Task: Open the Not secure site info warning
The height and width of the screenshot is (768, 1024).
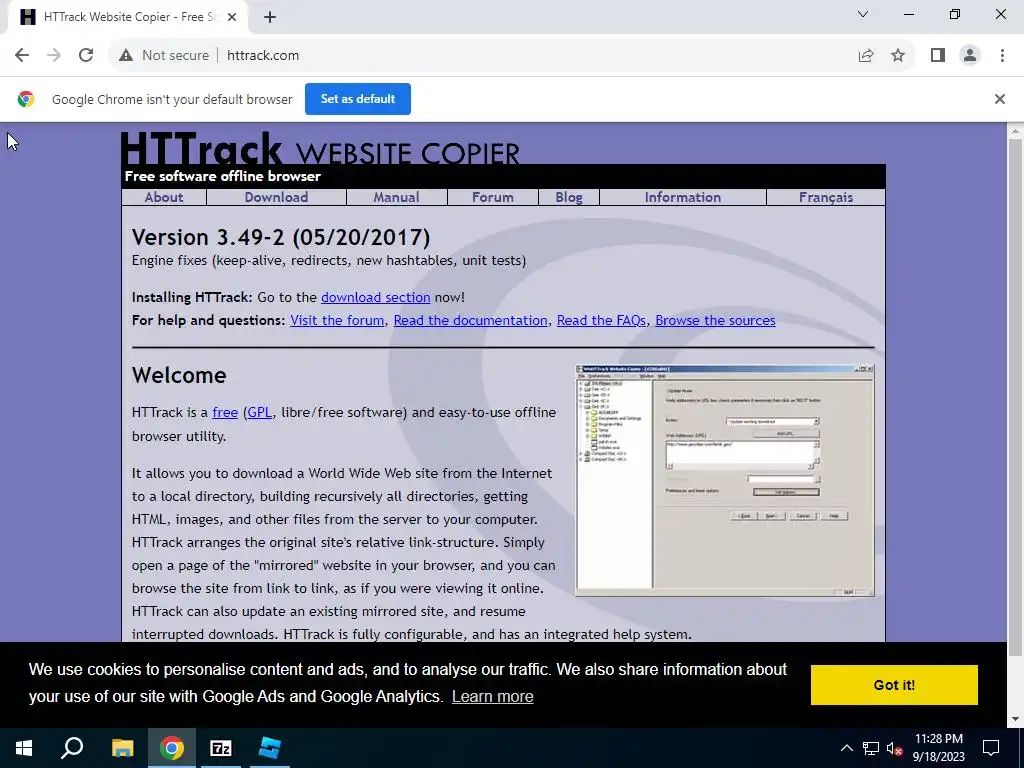Action: (164, 56)
